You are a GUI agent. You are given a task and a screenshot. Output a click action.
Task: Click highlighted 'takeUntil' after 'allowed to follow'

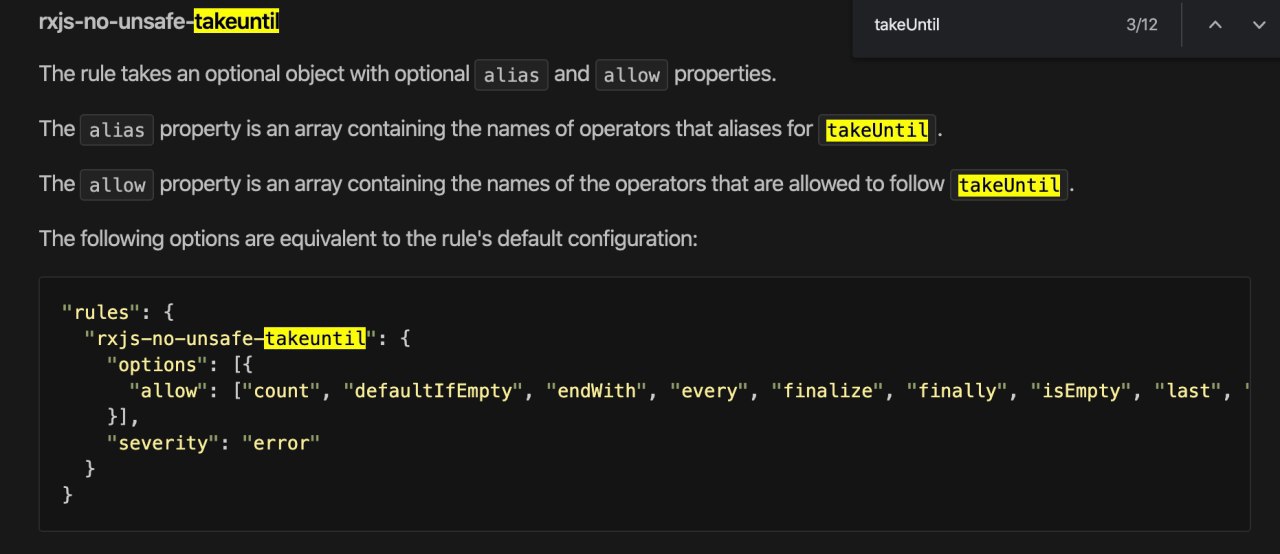tap(1009, 185)
